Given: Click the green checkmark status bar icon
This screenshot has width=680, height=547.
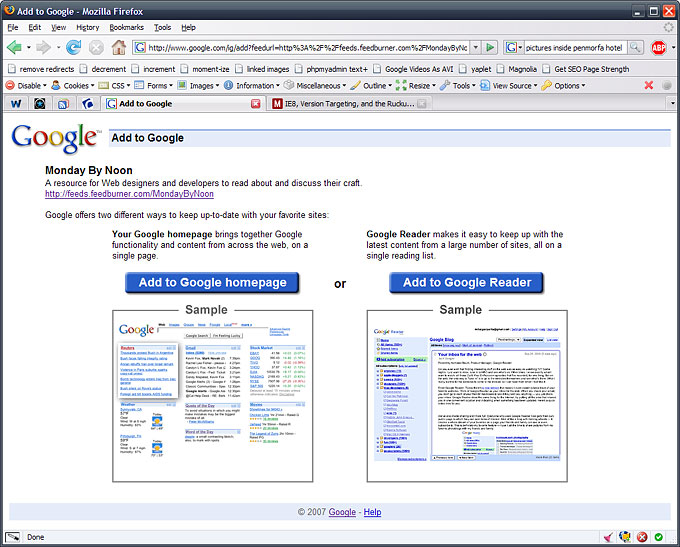Looking at the screenshot, I should [659, 537].
